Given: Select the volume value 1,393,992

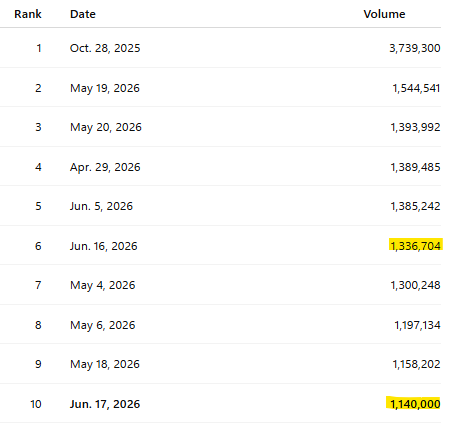Looking at the screenshot, I should 415,127.
